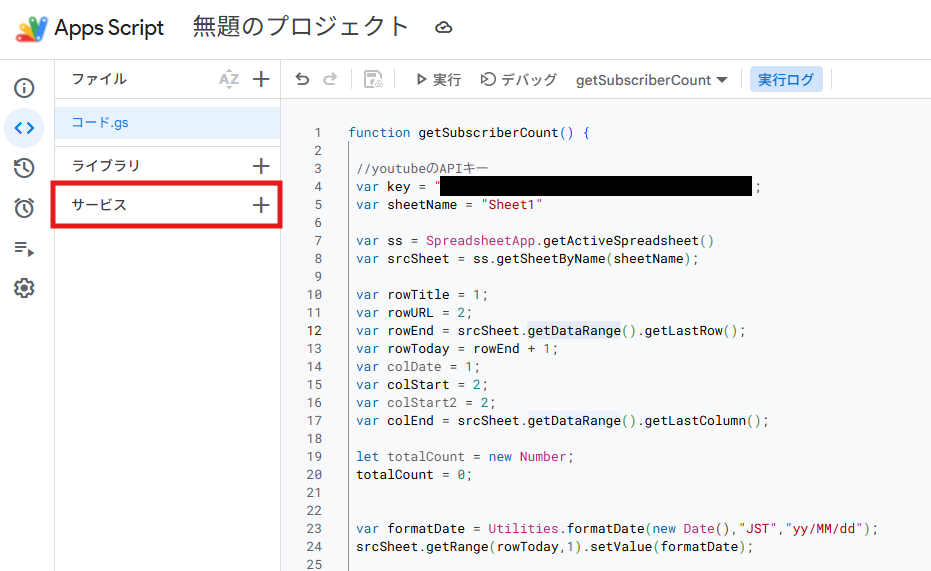Open the project Overview info icon
This screenshot has width=931, height=571.
point(24,88)
